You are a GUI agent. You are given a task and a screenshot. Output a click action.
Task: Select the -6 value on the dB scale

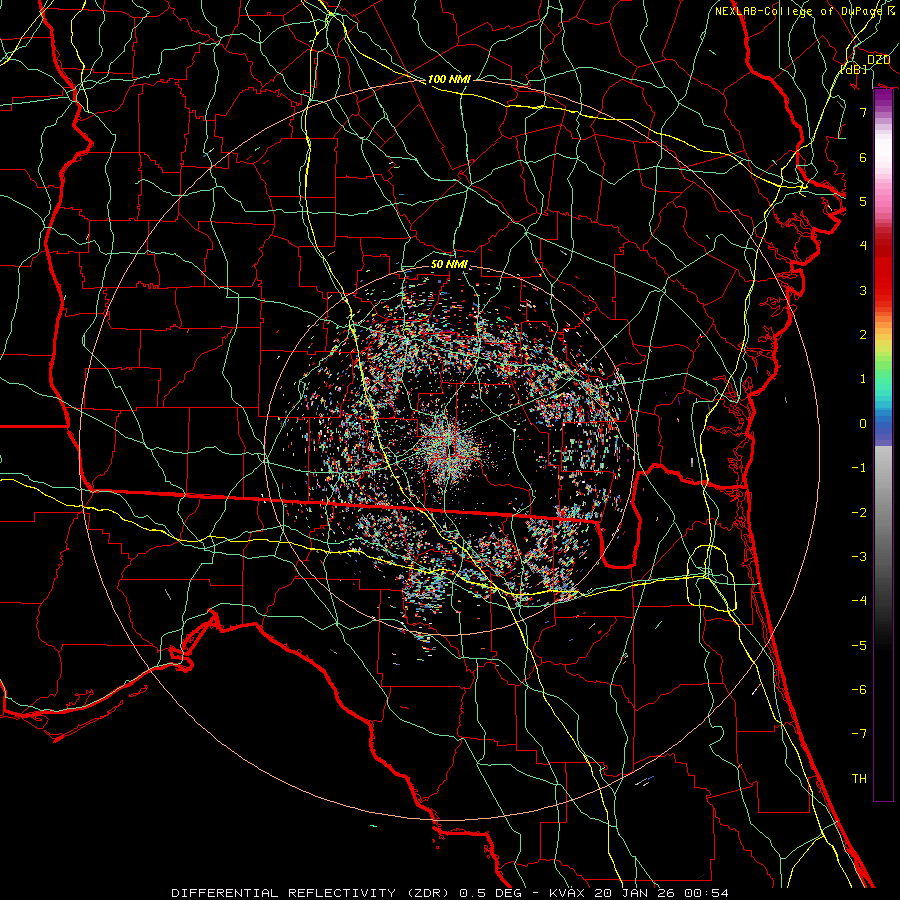coord(859,690)
